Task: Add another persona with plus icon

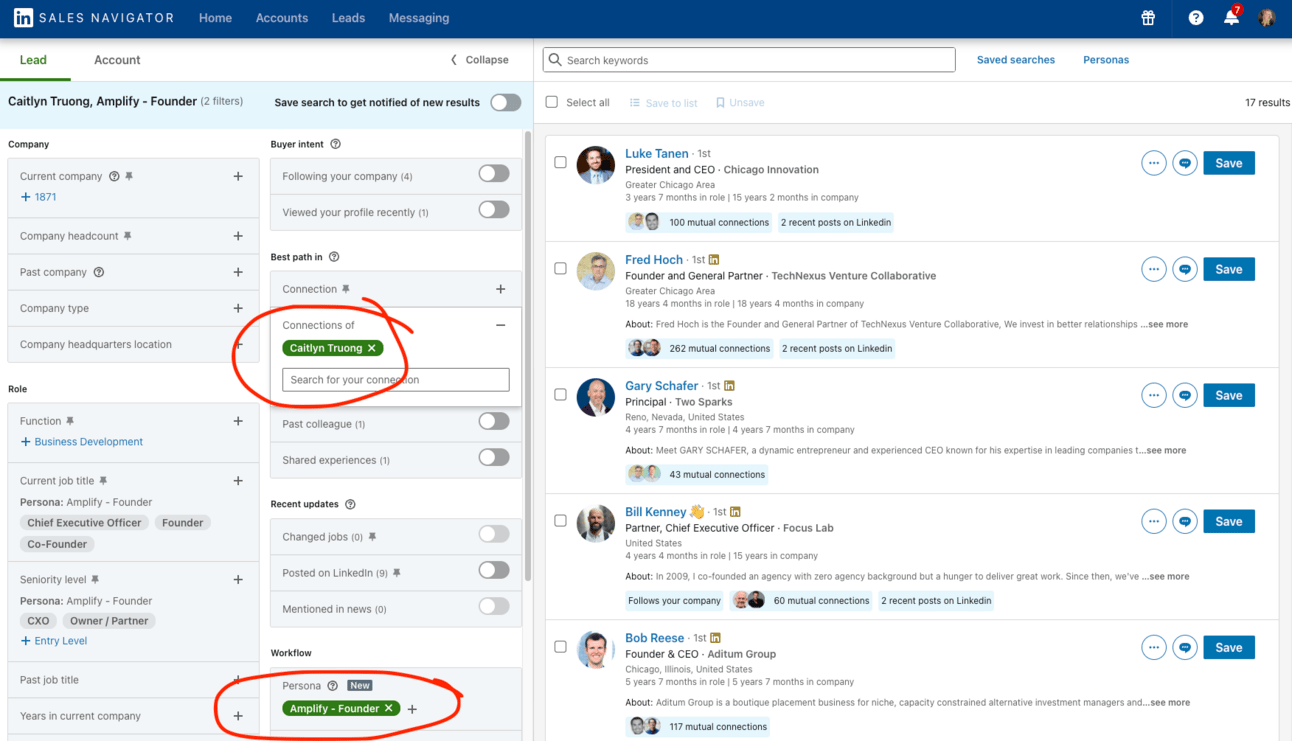Action: [x=412, y=709]
